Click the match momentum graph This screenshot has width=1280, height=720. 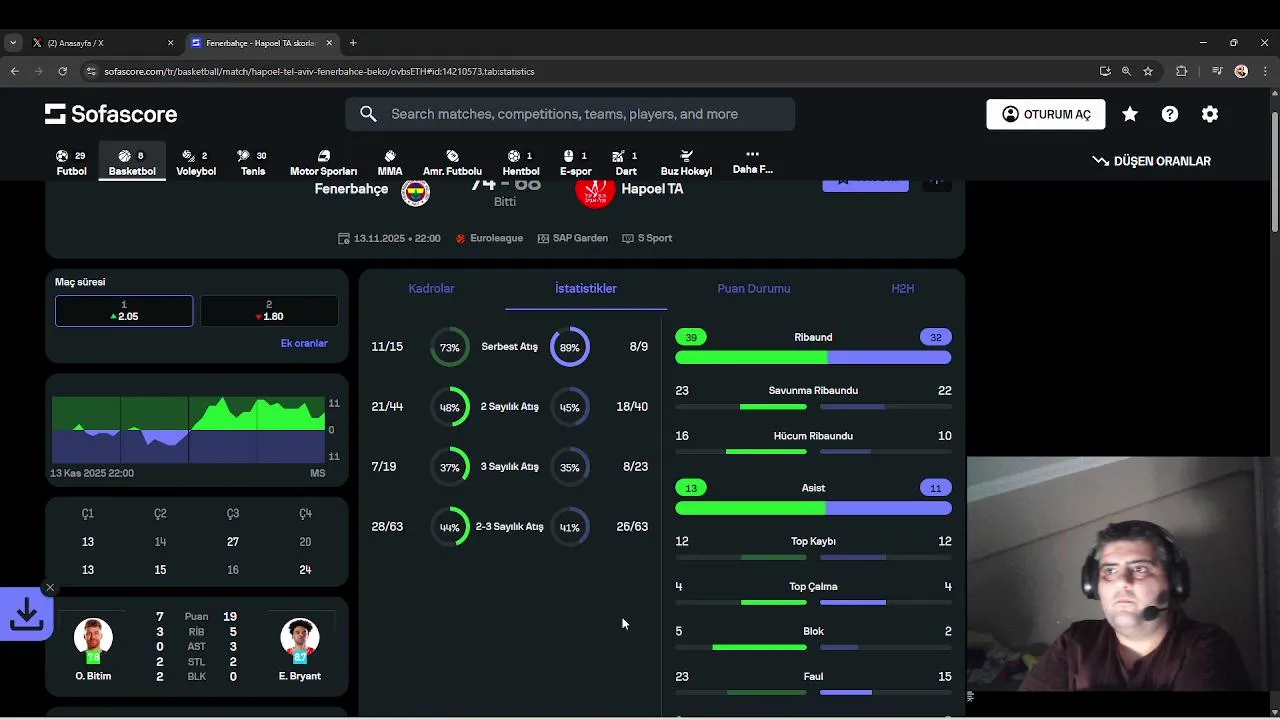coord(188,430)
